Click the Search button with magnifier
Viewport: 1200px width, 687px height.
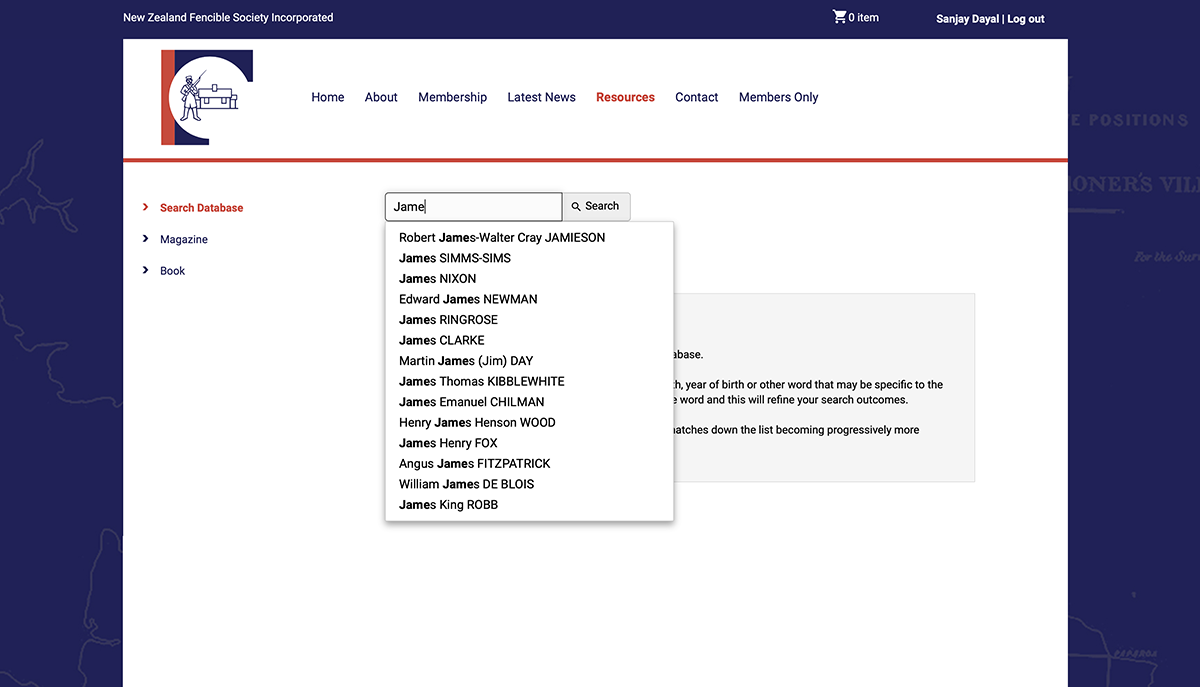tap(596, 206)
